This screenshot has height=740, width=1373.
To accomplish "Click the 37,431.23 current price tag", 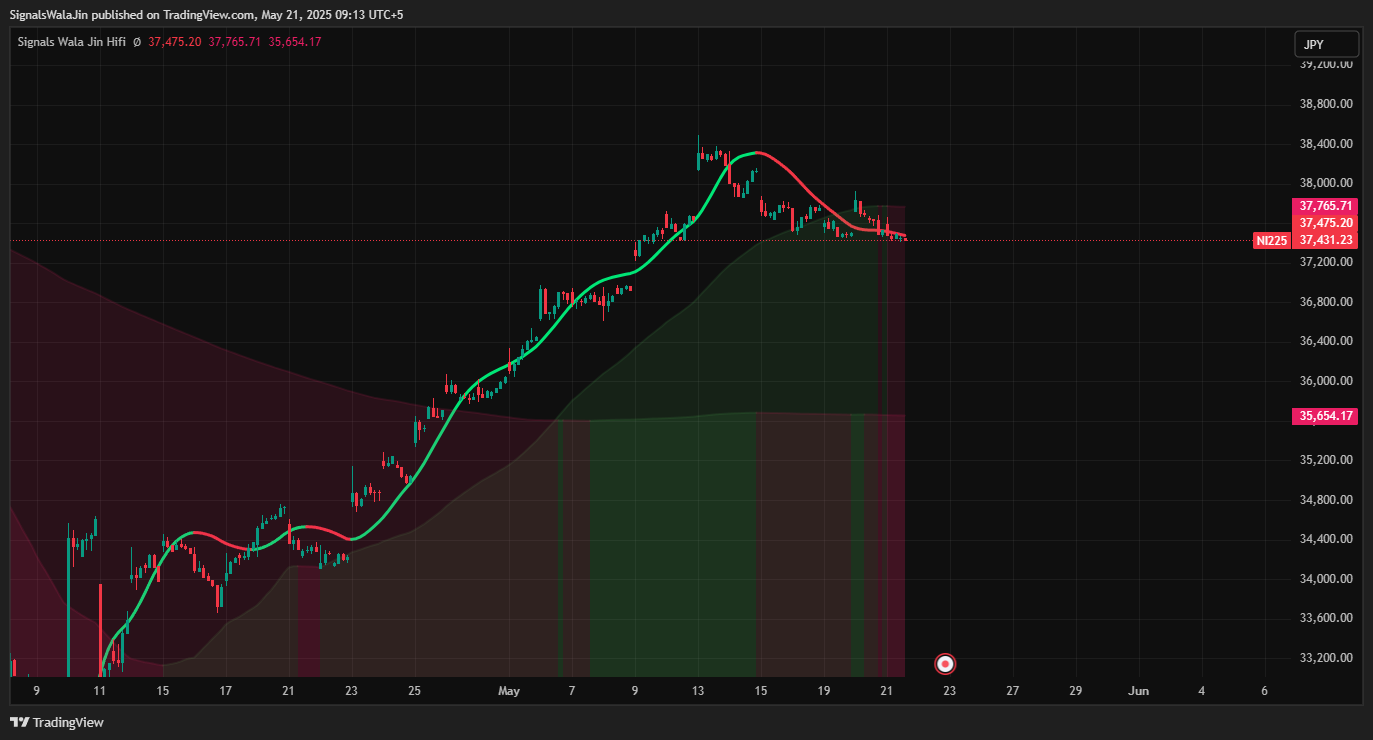I will (1325, 240).
